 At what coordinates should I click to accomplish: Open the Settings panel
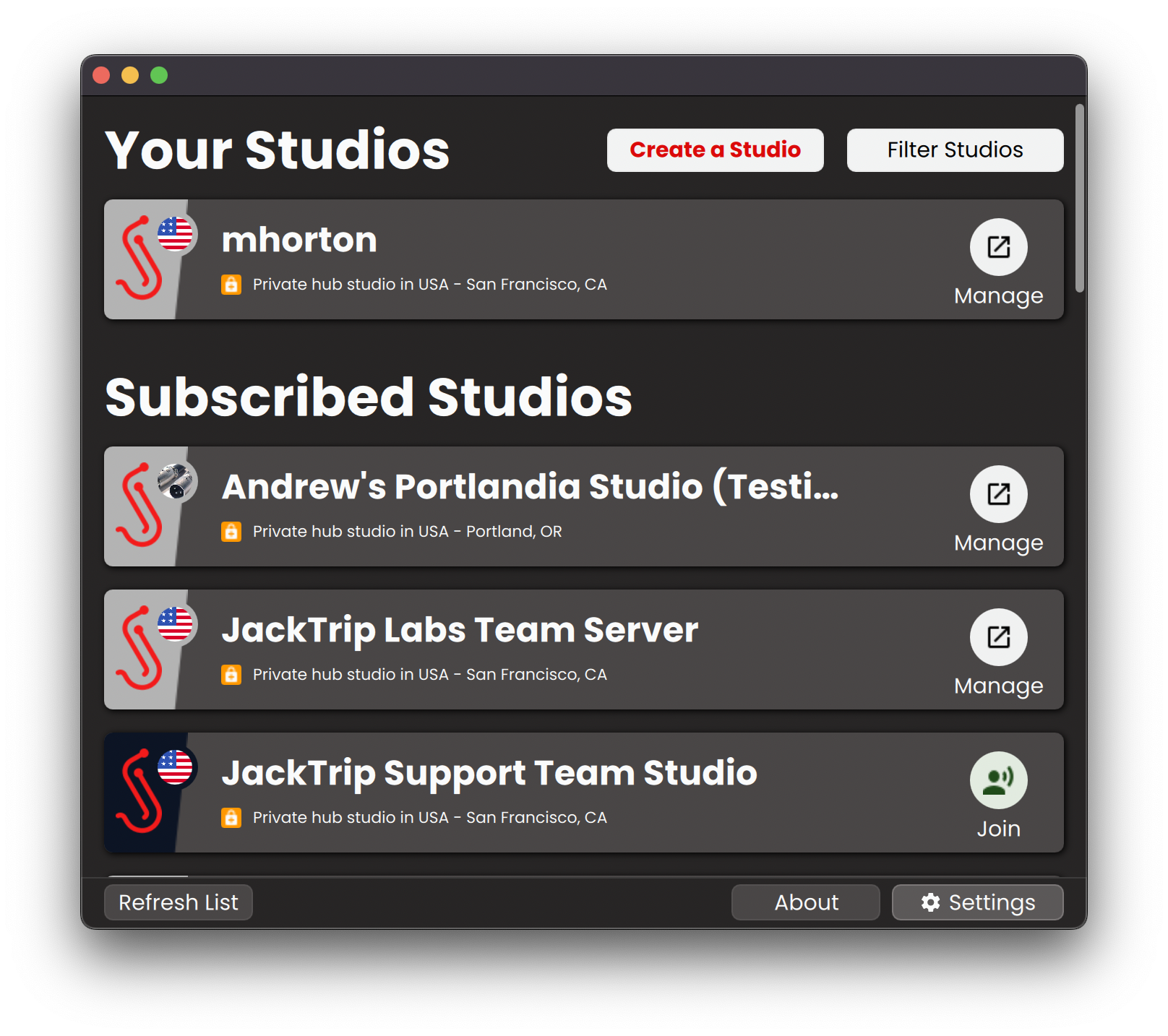tap(977, 902)
